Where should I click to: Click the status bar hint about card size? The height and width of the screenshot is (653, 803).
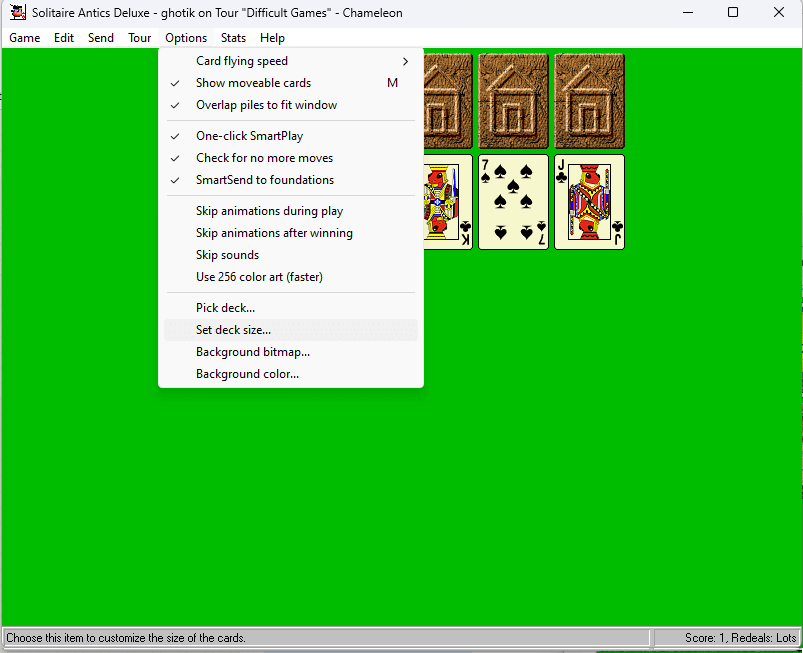[126, 638]
